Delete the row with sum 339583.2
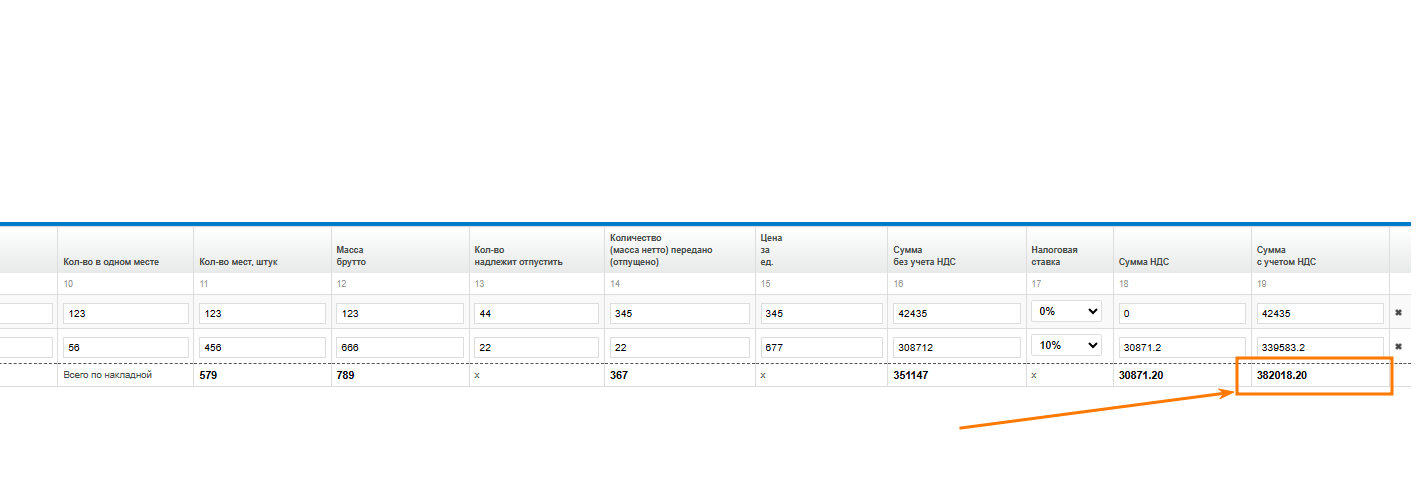 1398,346
